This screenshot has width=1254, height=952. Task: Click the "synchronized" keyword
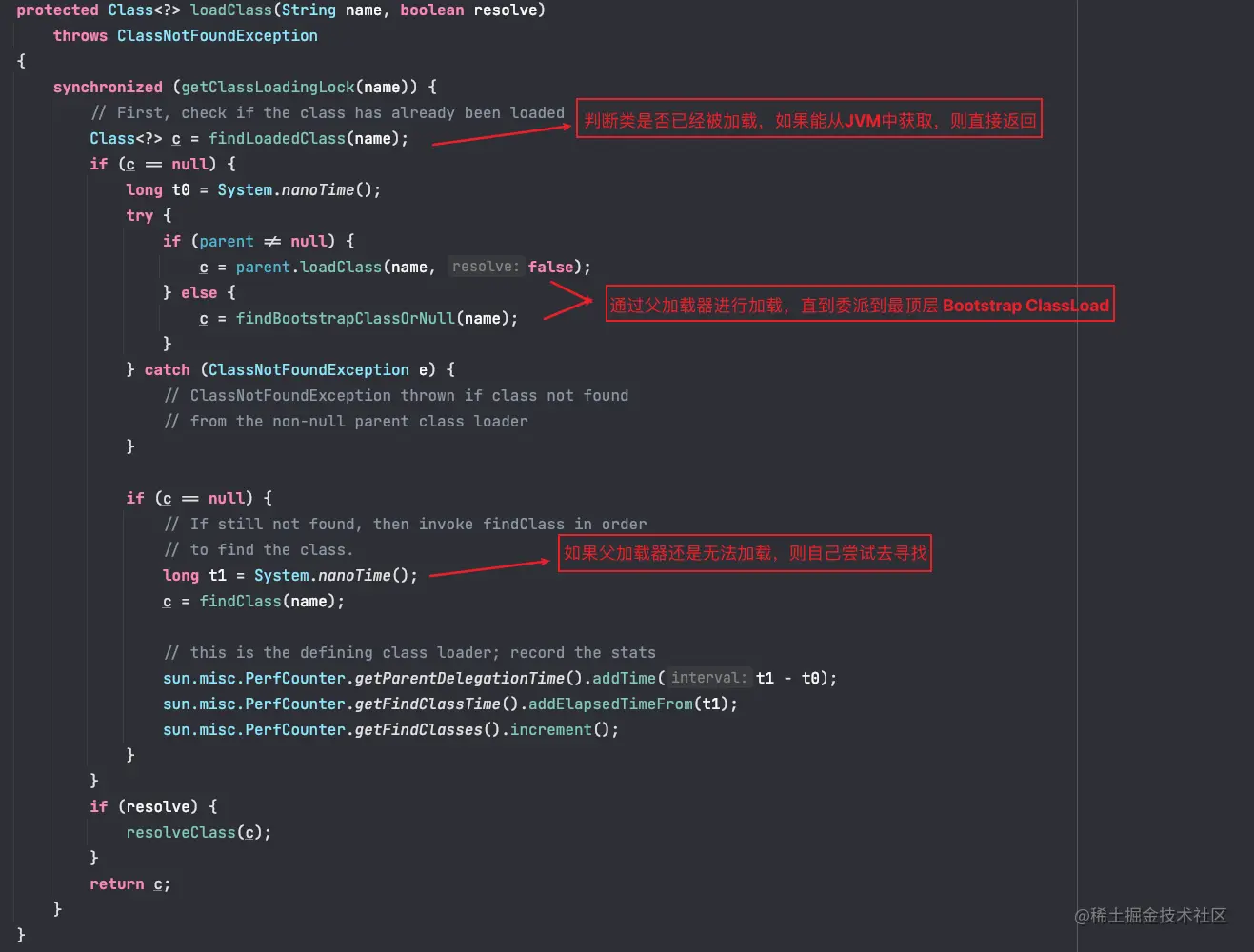pyautogui.click(x=108, y=88)
